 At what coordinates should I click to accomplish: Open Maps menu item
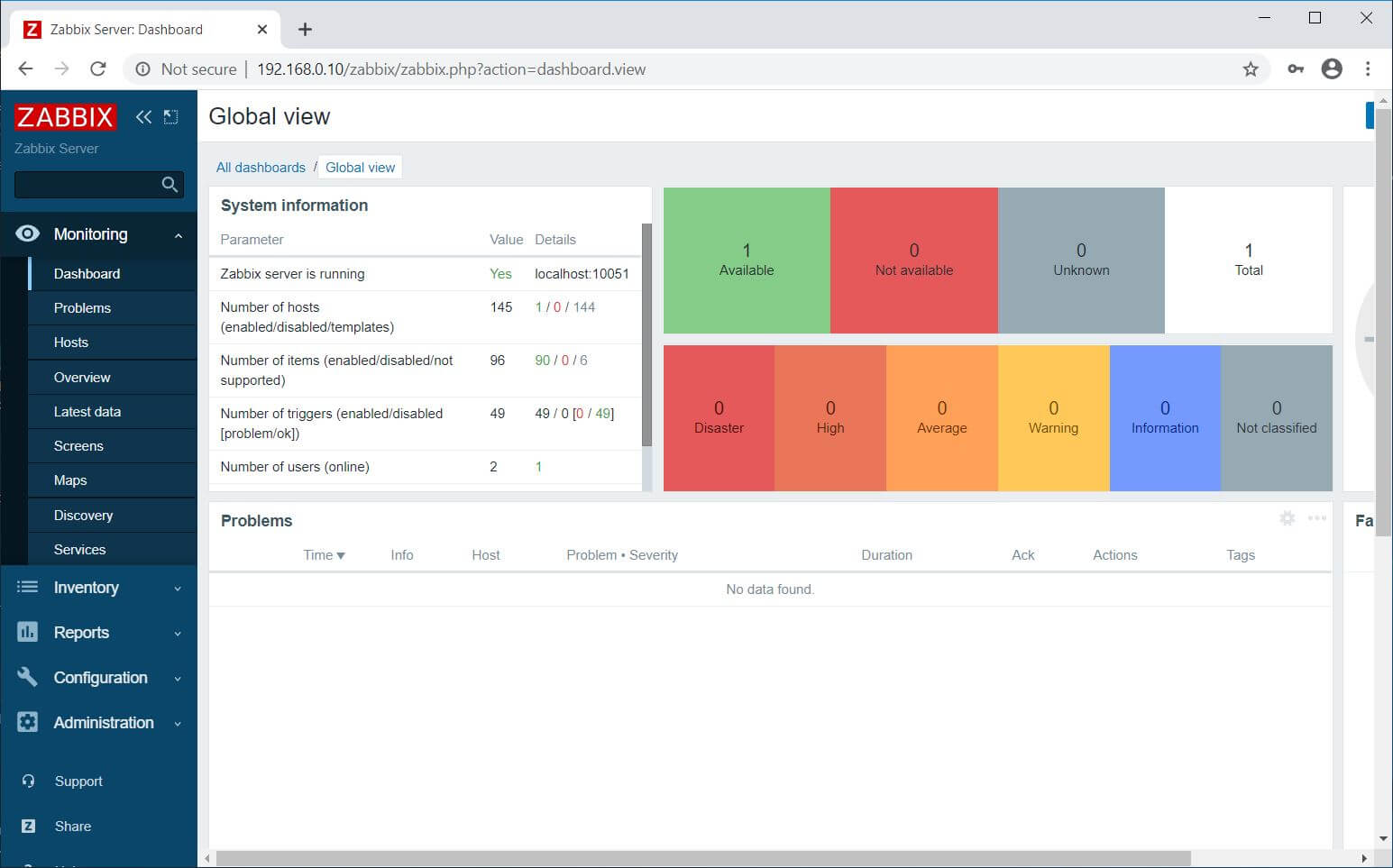click(x=113, y=480)
